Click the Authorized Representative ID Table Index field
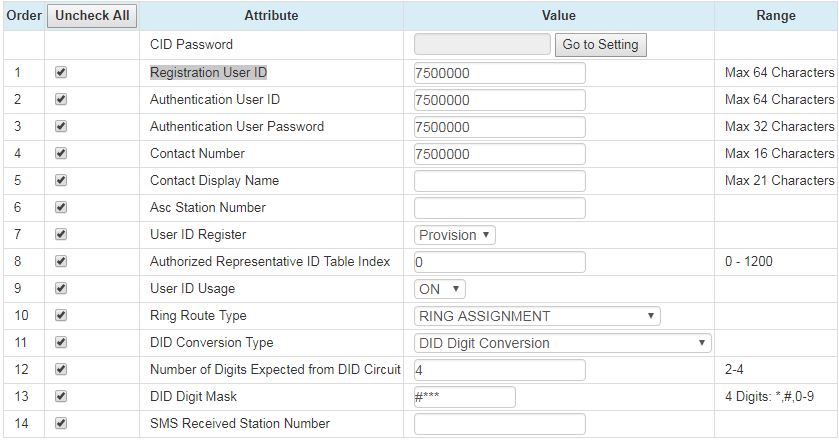The height and width of the screenshot is (443, 839). [499, 262]
